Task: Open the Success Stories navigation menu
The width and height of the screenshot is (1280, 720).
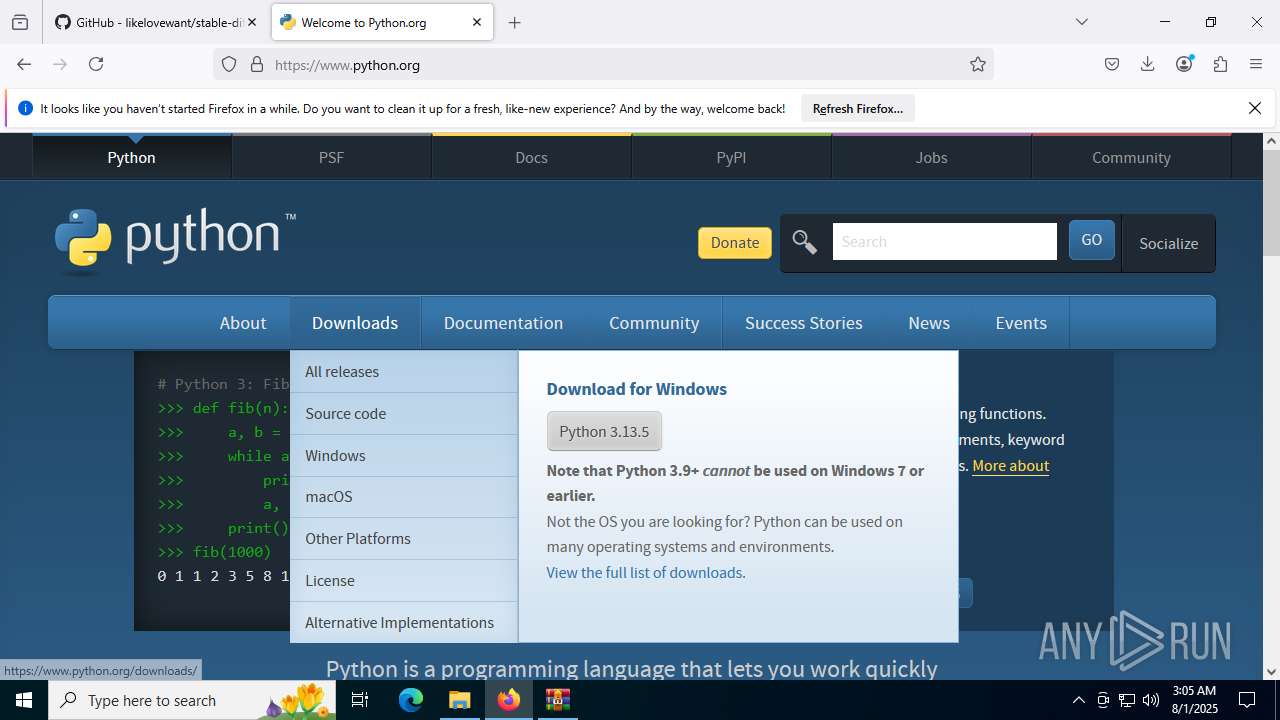Action: [803, 323]
